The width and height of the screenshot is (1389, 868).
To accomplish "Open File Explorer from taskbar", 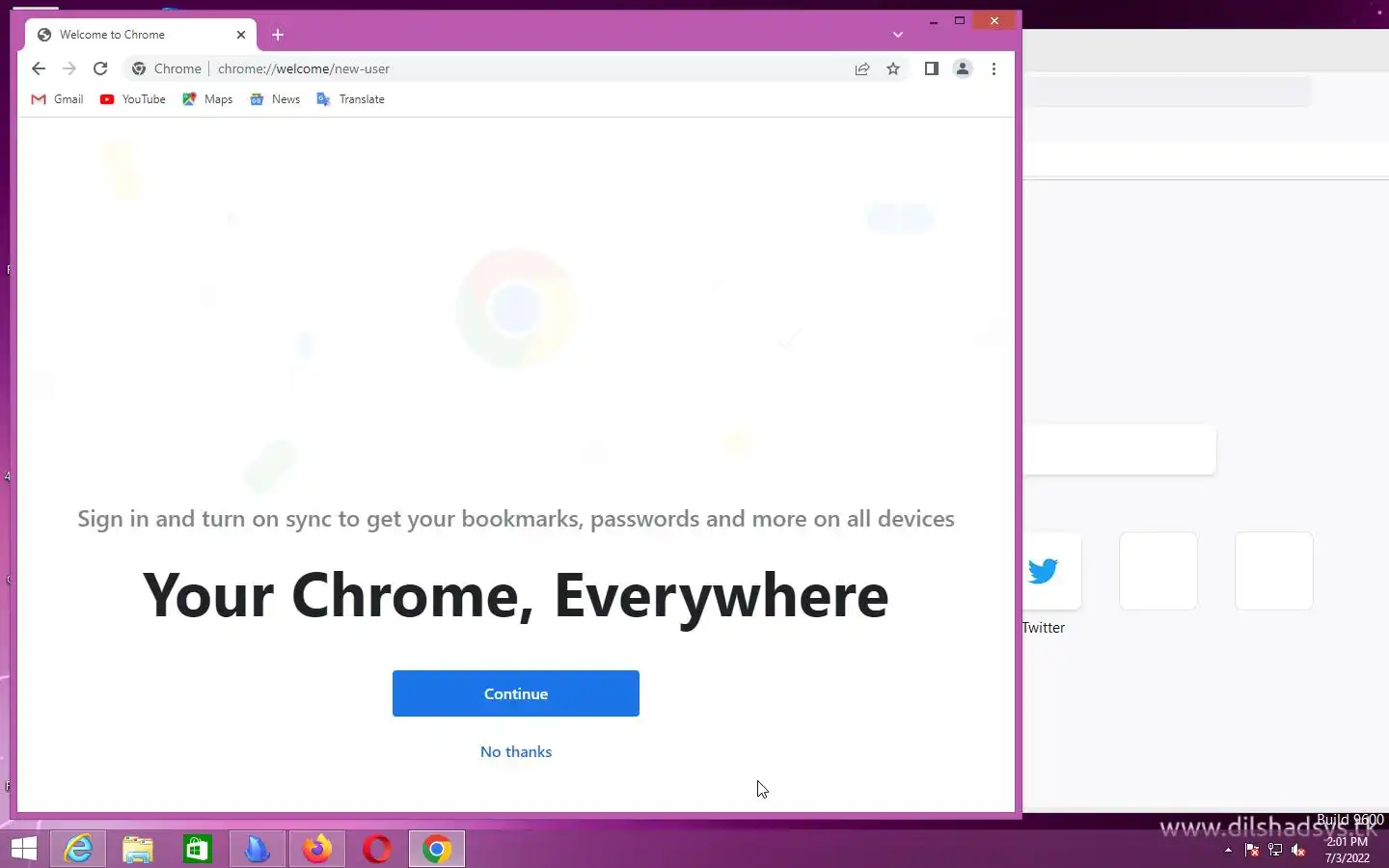I will [x=138, y=849].
